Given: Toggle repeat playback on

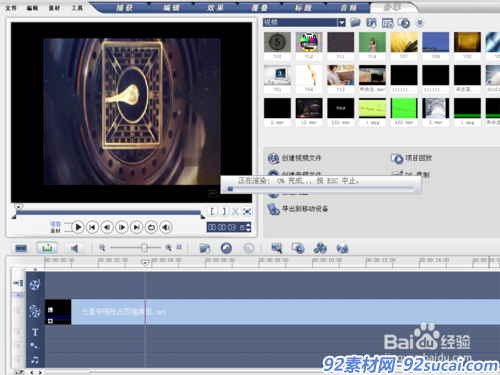Looking at the screenshot, I should click(x=151, y=227).
